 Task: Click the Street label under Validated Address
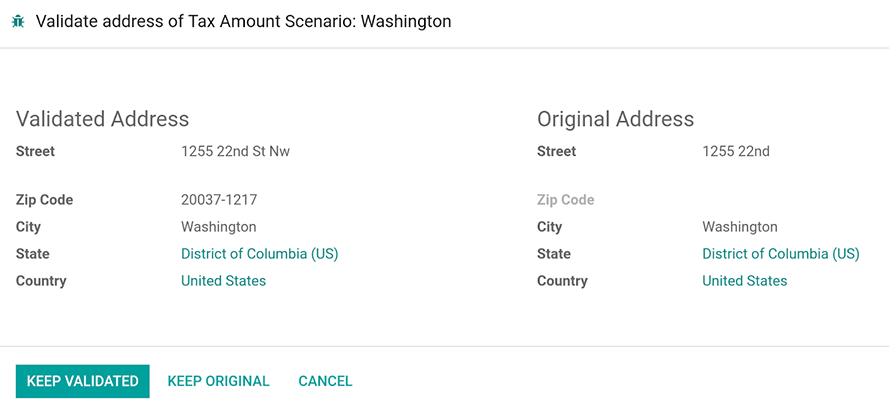coord(35,152)
